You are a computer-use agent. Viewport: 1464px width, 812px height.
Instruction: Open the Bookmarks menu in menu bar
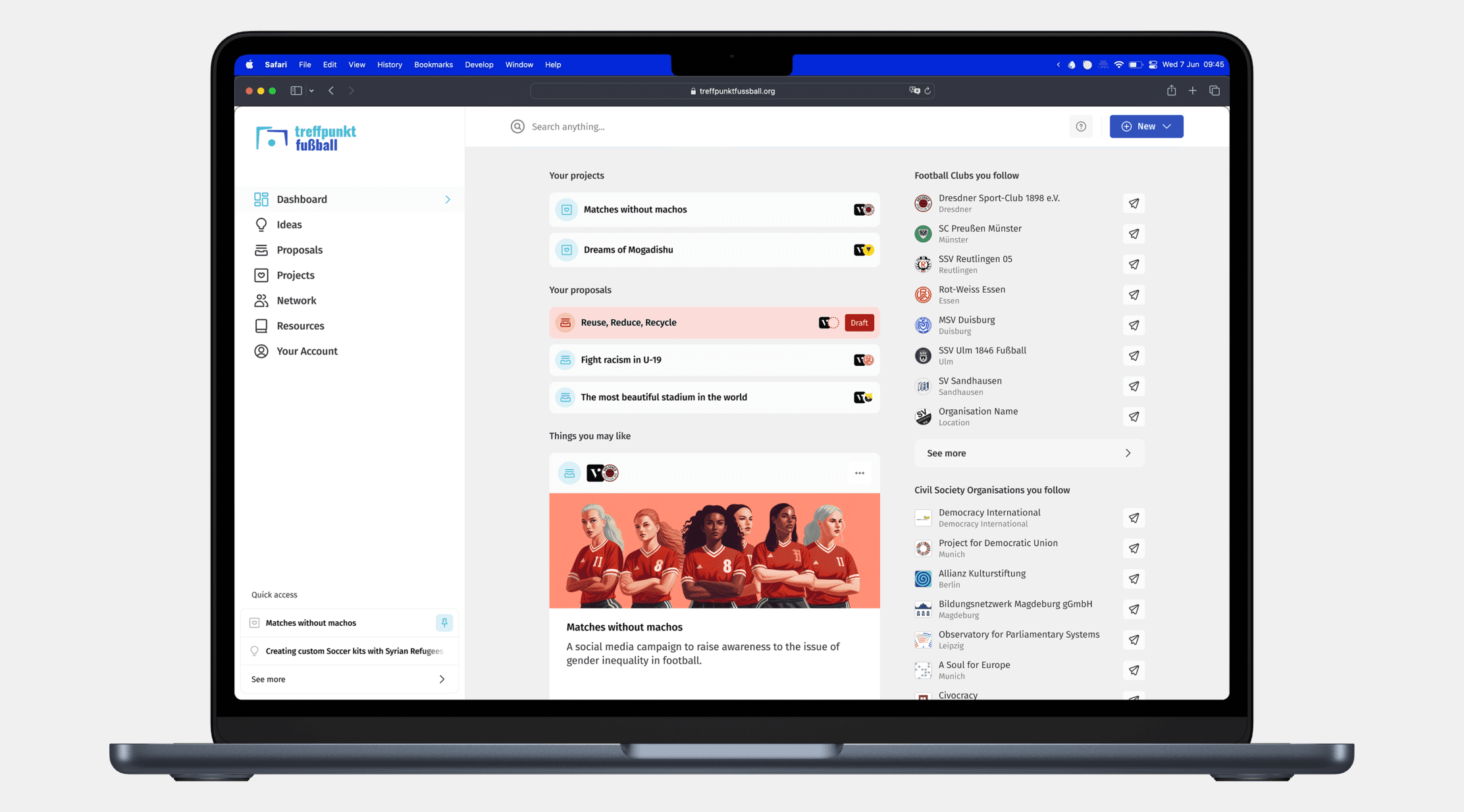pyautogui.click(x=433, y=64)
